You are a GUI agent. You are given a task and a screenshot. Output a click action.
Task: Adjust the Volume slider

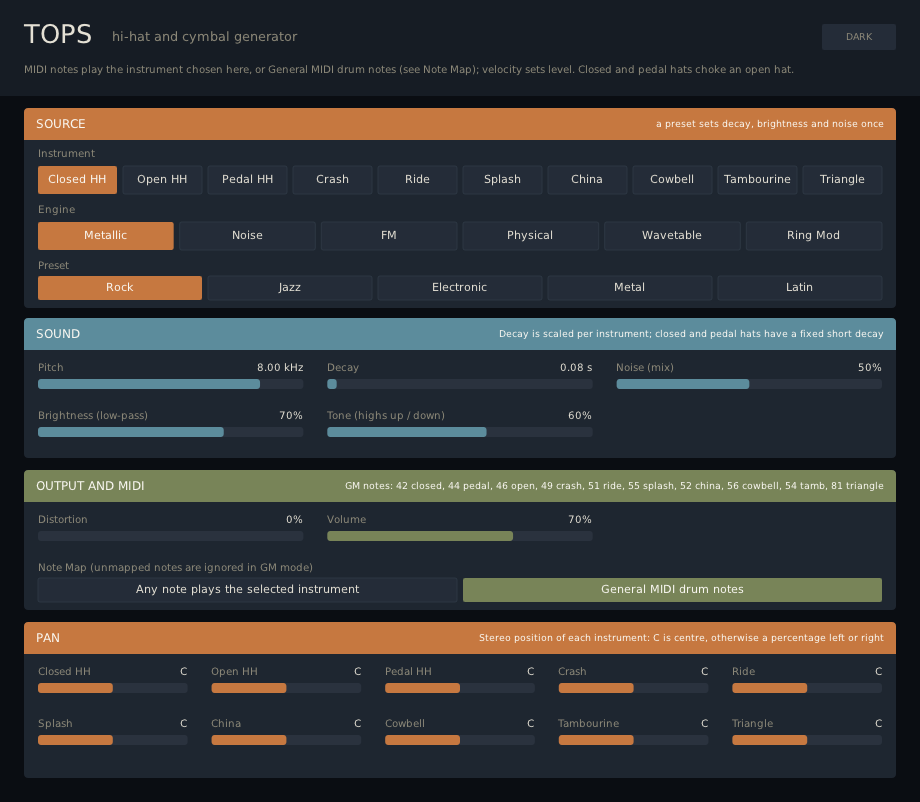pyautogui.click(x=459, y=536)
